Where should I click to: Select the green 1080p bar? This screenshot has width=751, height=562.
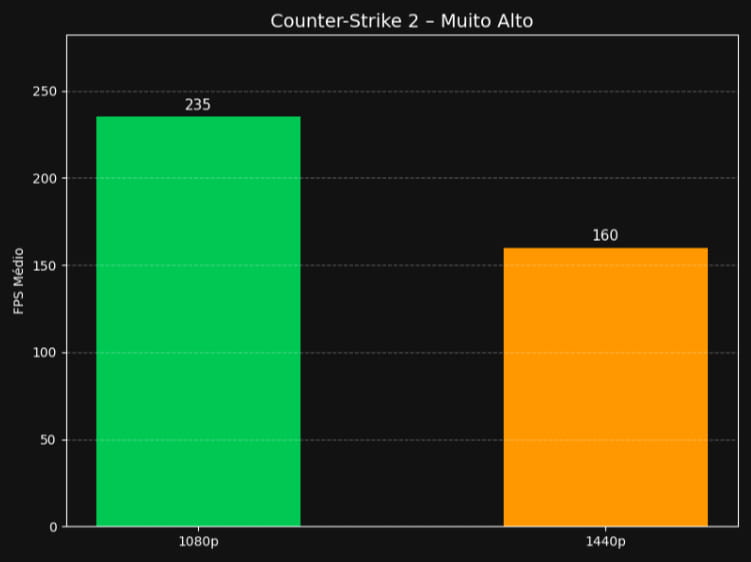[198, 321]
